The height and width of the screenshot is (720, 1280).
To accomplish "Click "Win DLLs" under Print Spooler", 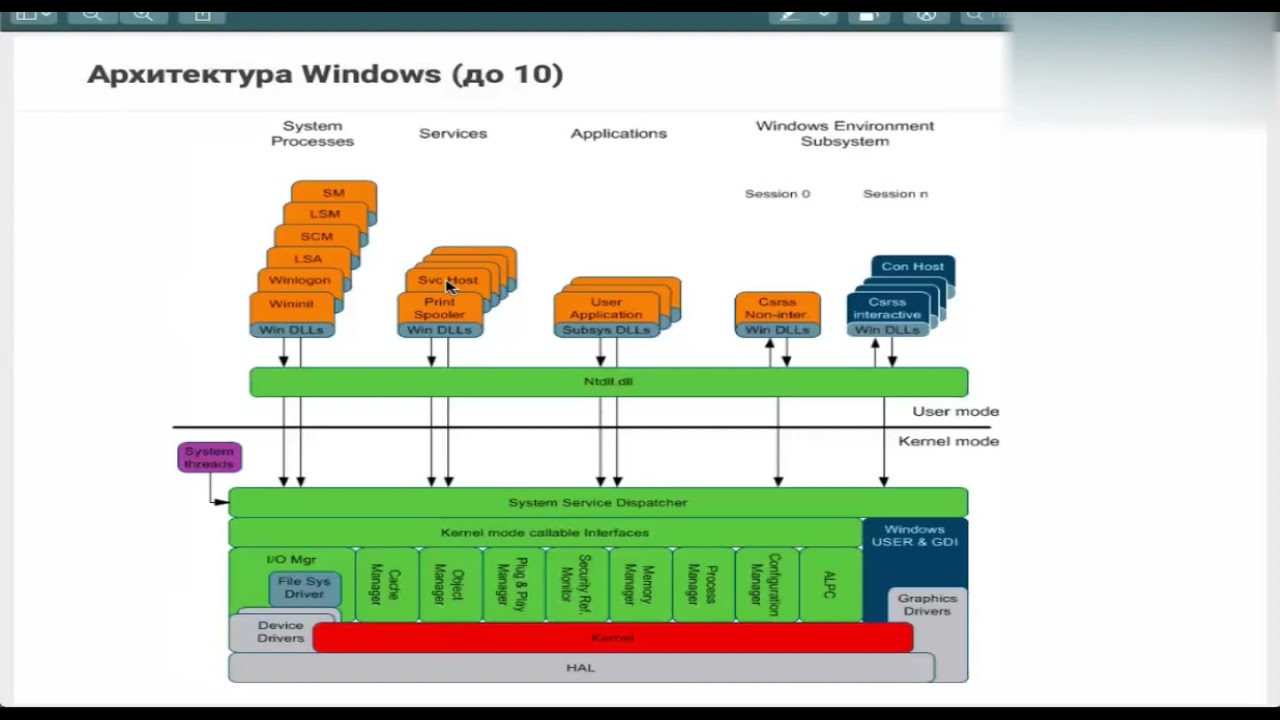I will coord(439,330).
